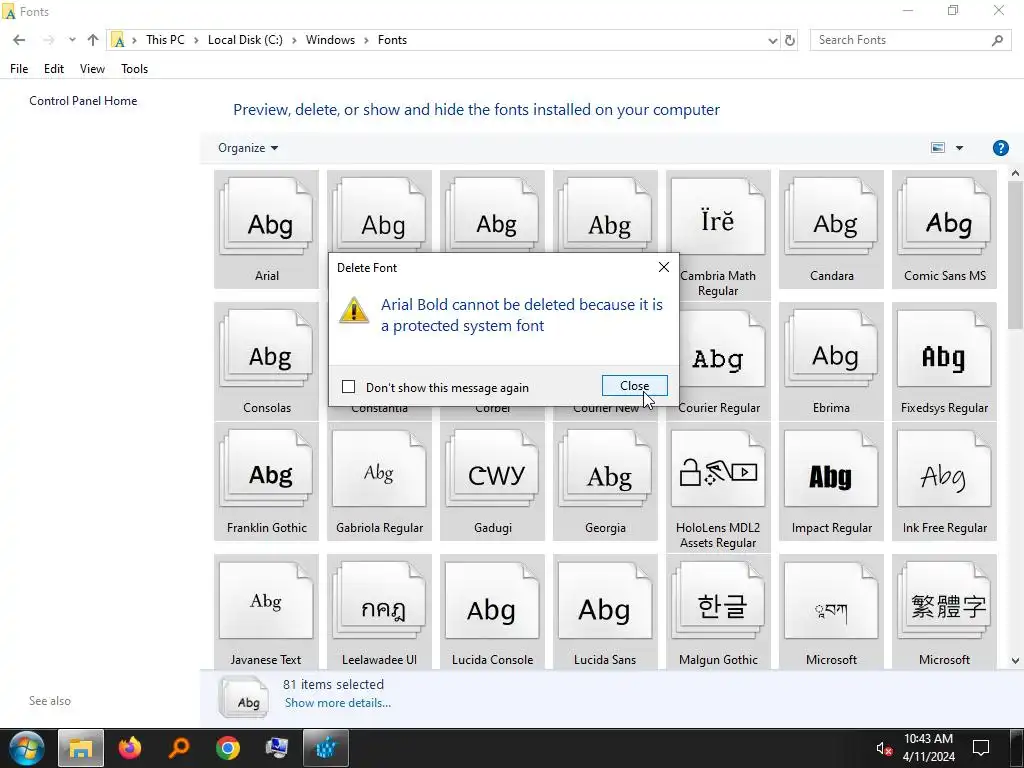
Task: Open Control Panel Home link
Action: [x=83, y=101]
